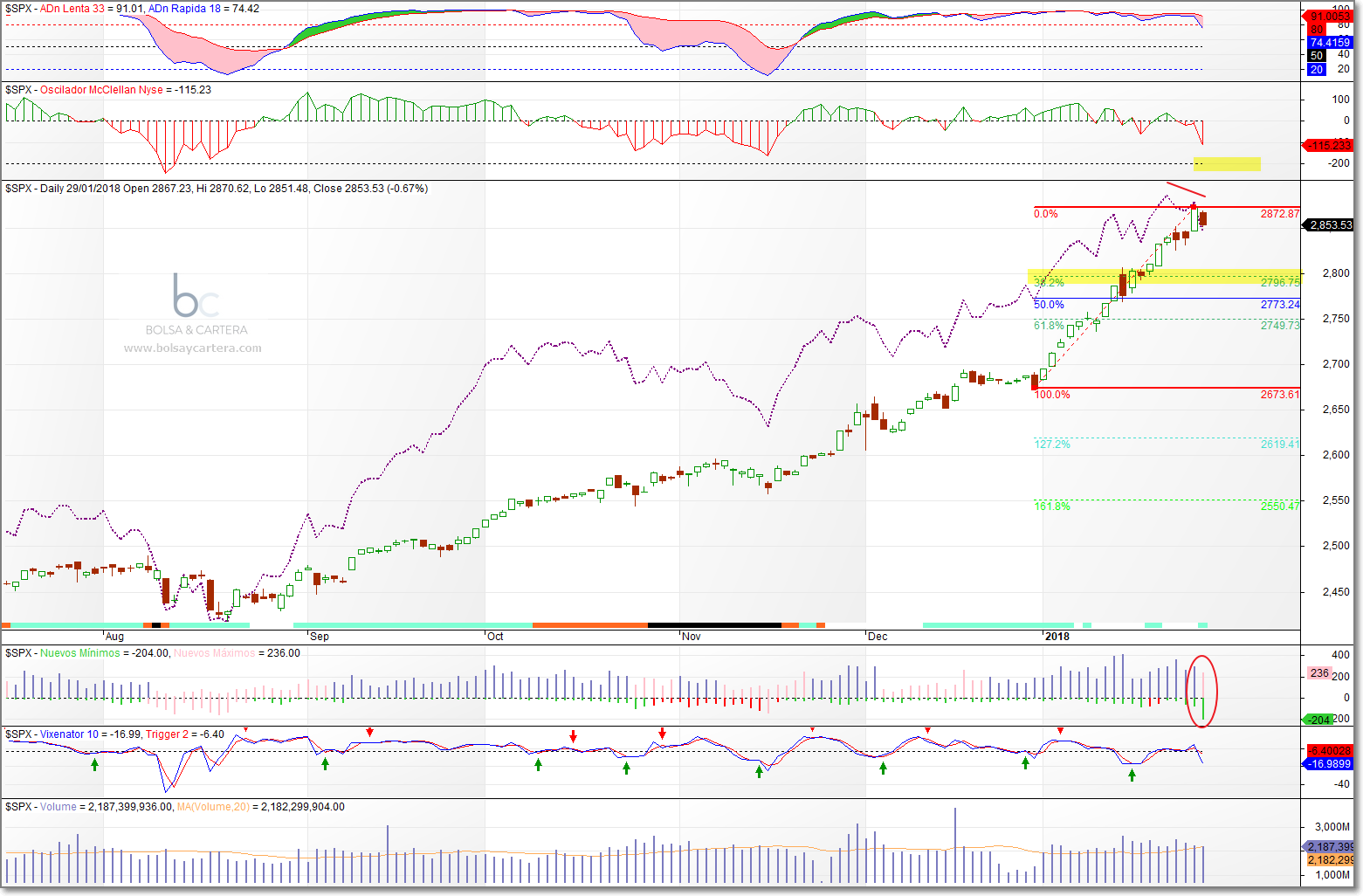Viewport: 1363px width, 896px height.
Task: Click the 2673.61 Fibonacci price label
Action: click(1280, 395)
